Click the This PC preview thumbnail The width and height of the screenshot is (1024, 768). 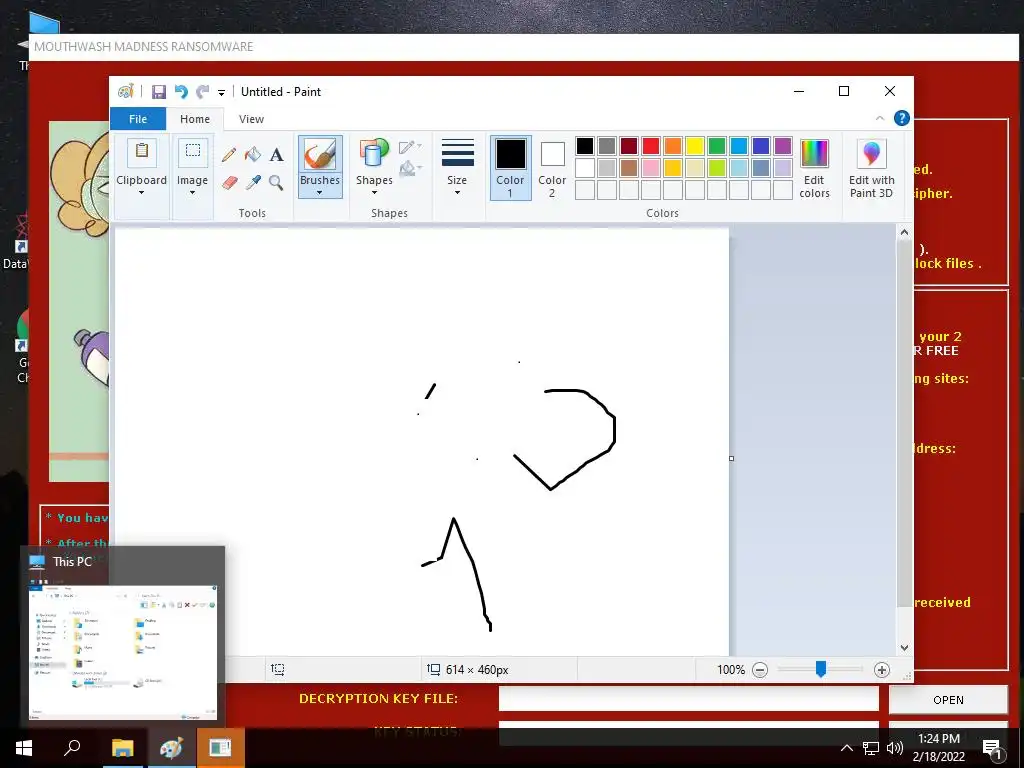[x=123, y=652]
